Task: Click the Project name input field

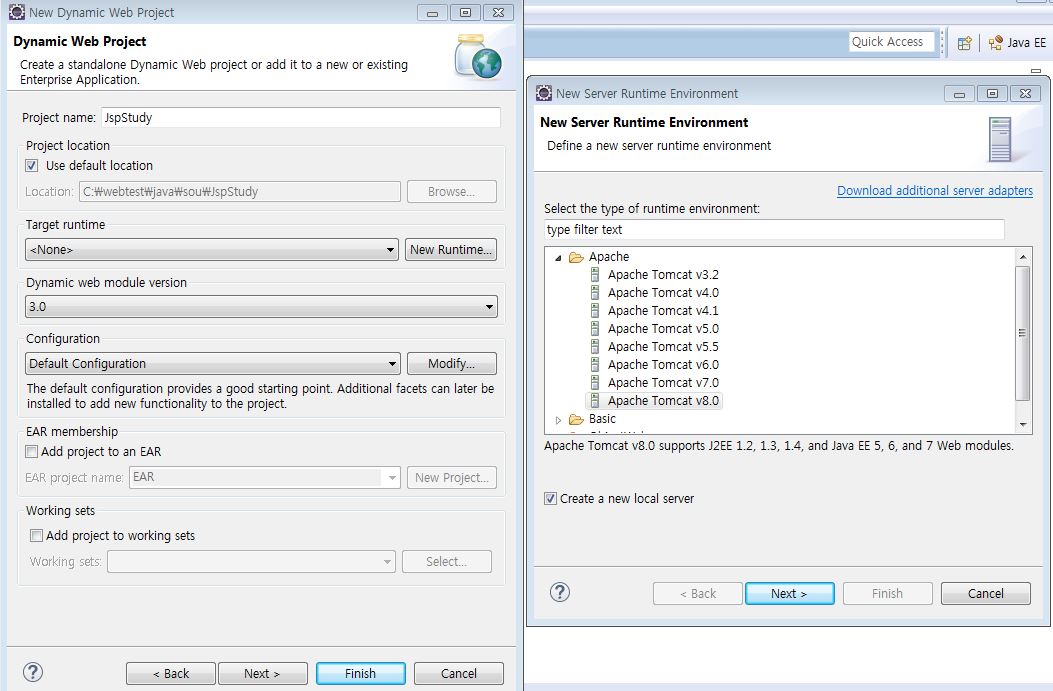Action: pos(301,118)
